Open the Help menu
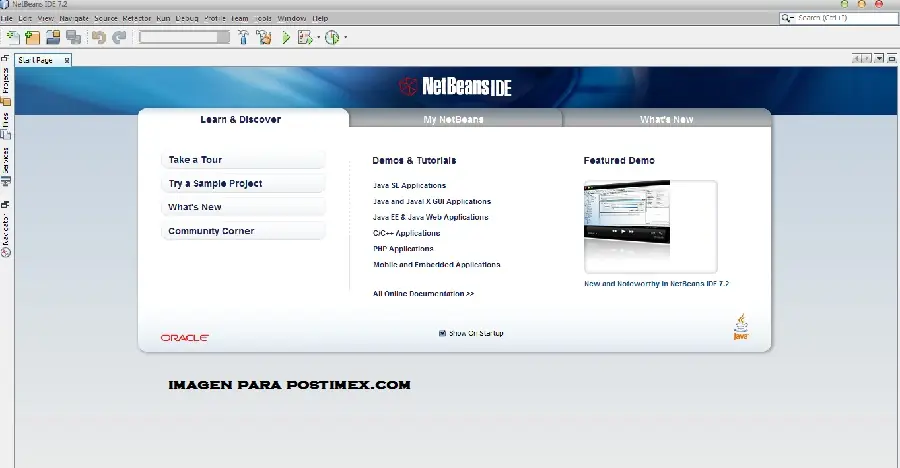The width and height of the screenshot is (900, 468). [x=320, y=18]
